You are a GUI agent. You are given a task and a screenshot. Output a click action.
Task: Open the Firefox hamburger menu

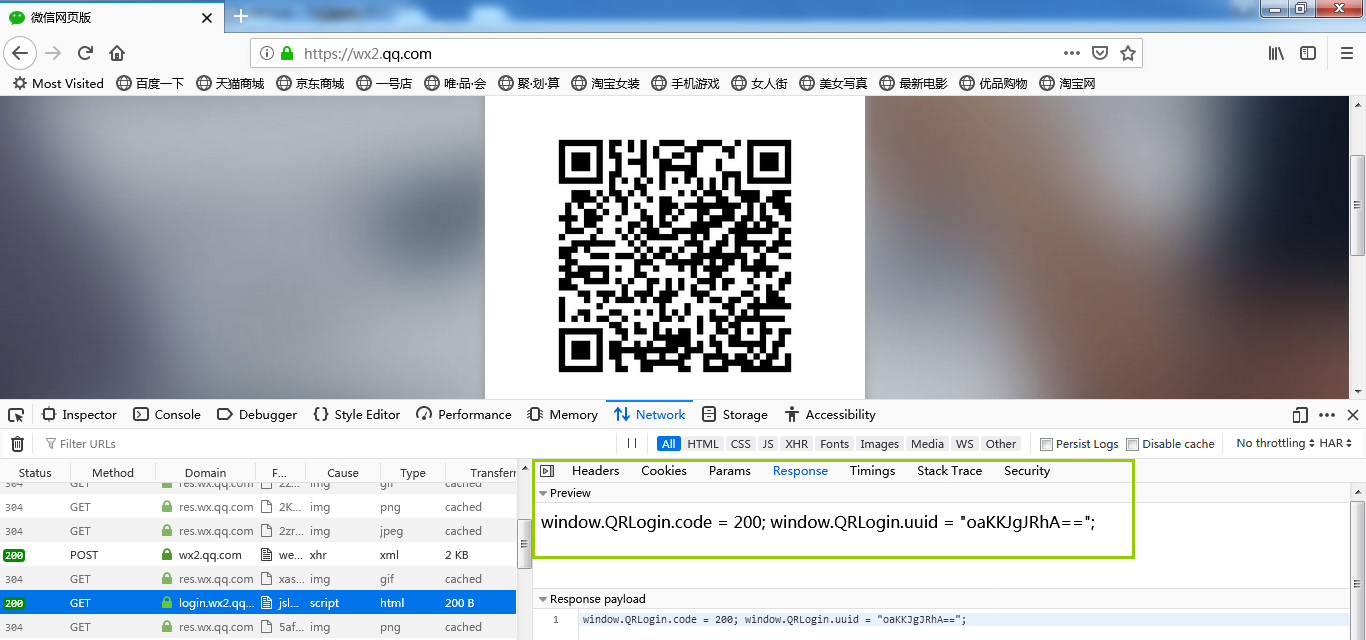(x=1346, y=53)
